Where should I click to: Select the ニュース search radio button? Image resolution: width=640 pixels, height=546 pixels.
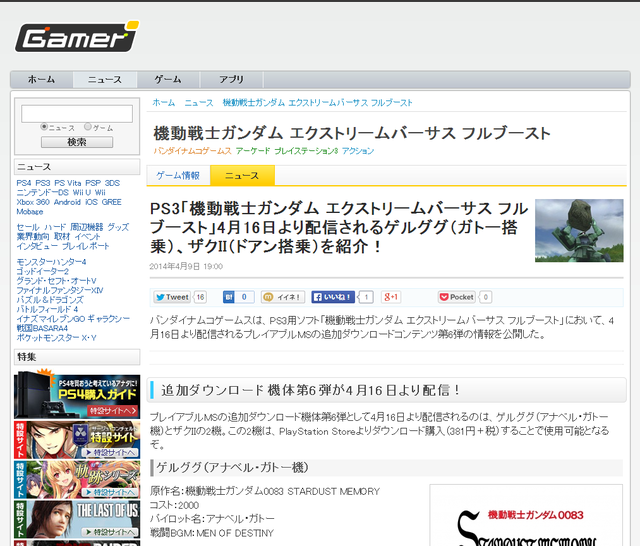[44, 127]
